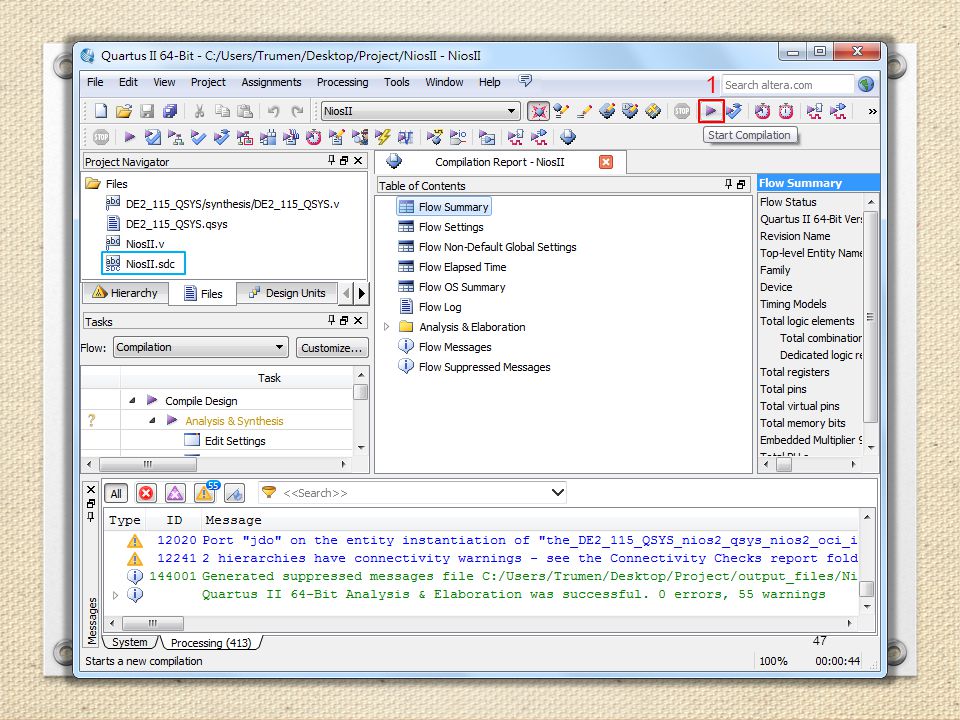Click the Redo arrow icon

(298, 111)
